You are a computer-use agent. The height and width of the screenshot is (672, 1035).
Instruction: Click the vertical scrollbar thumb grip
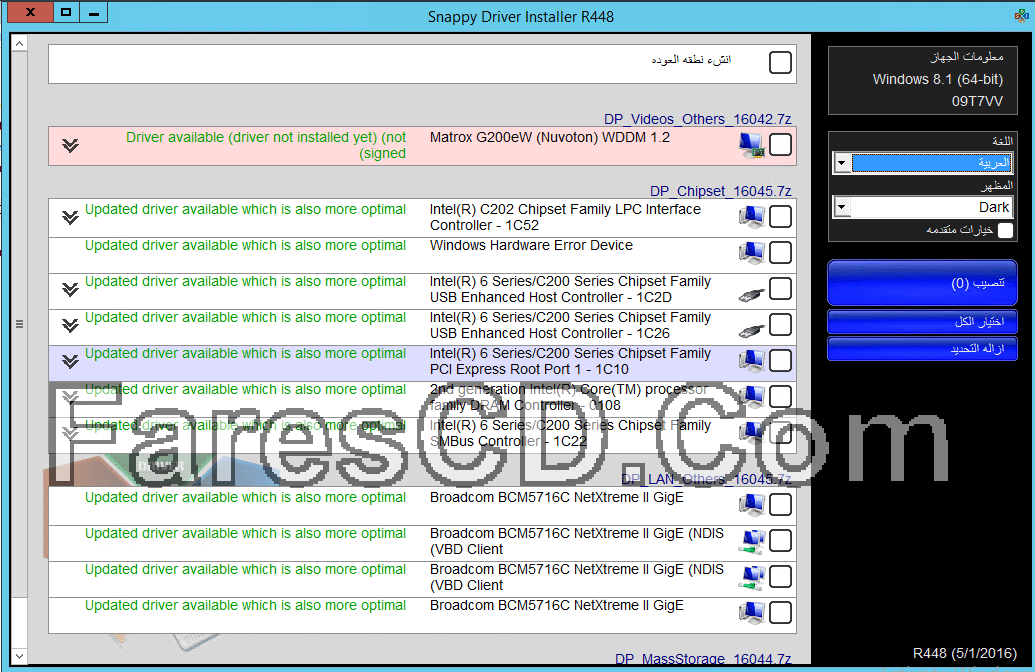pyautogui.click(x=19, y=324)
